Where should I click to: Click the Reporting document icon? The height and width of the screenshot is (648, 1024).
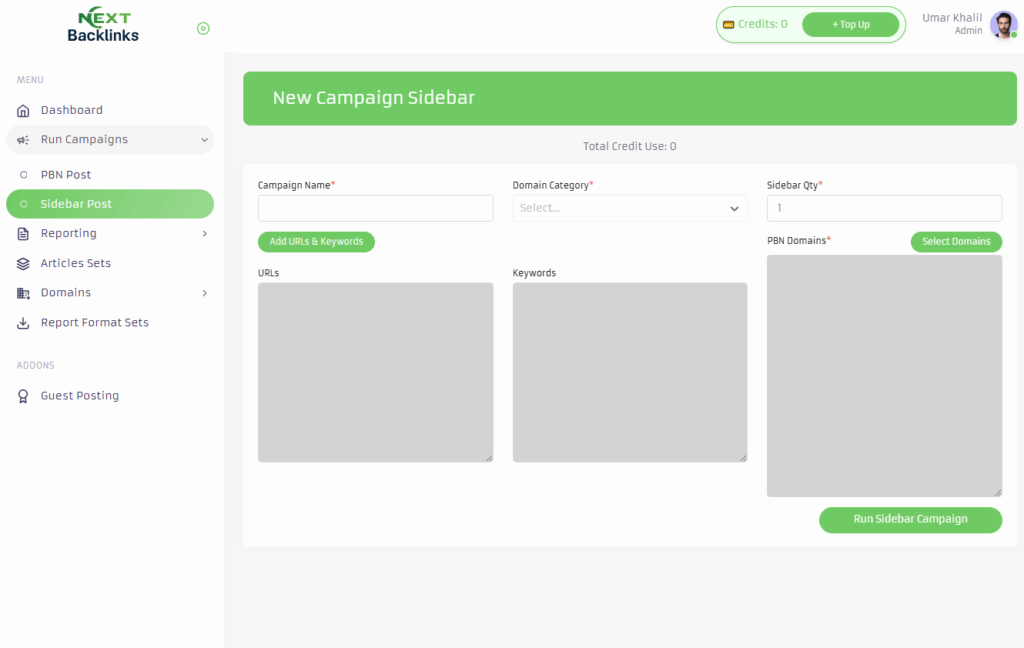pyautogui.click(x=23, y=234)
